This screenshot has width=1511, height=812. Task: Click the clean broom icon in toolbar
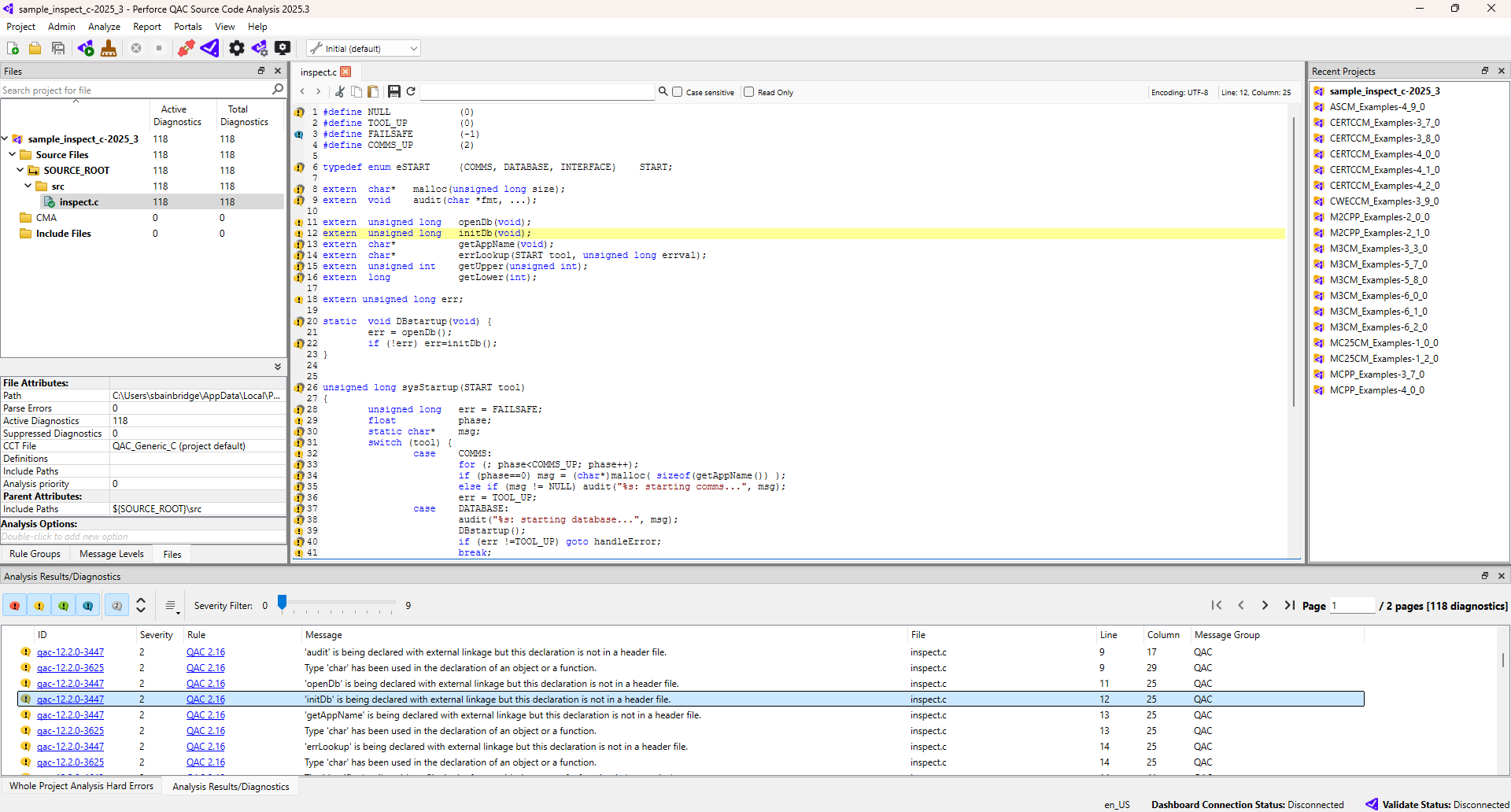[109, 49]
